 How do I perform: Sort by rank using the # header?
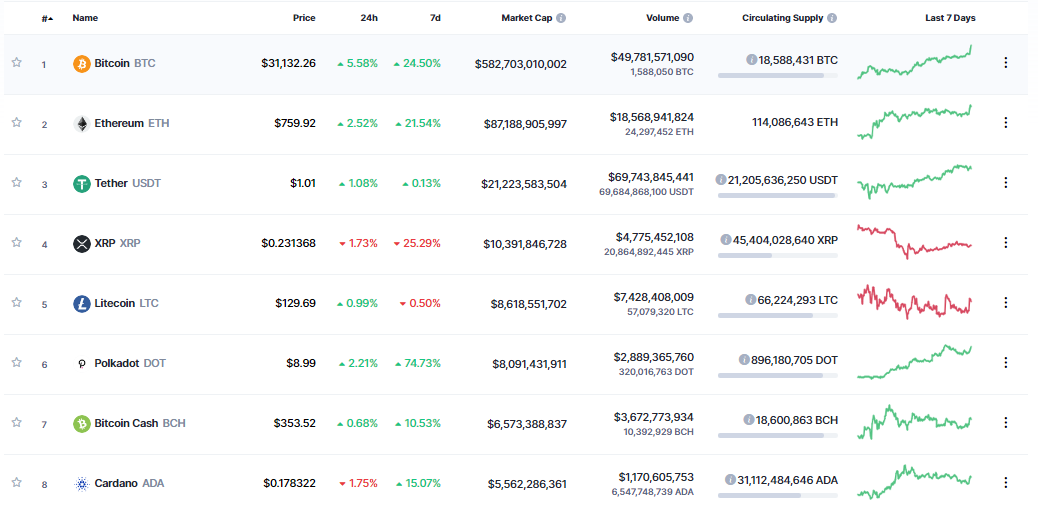(x=48, y=19)
